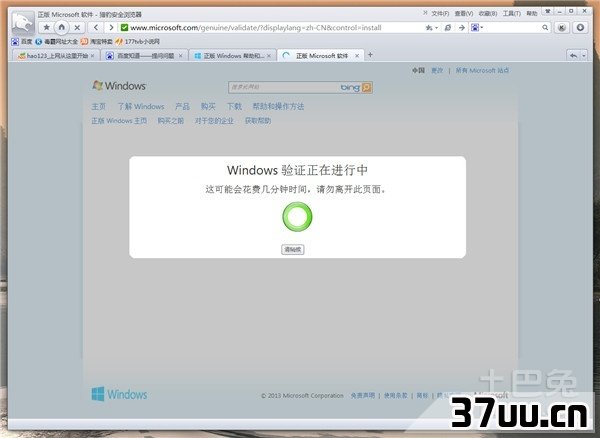This screenshot has width=600, height=438.
Task: Open the 帮助和操作方法 navigation link
Action: pyautogui.click(x=278, y=106)
